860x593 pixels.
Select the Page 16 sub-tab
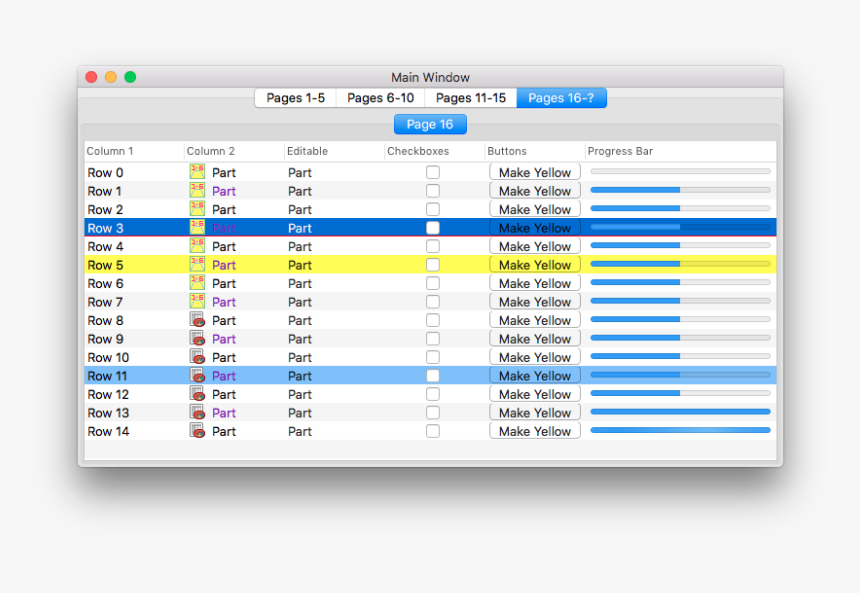(x=430, y=124)
